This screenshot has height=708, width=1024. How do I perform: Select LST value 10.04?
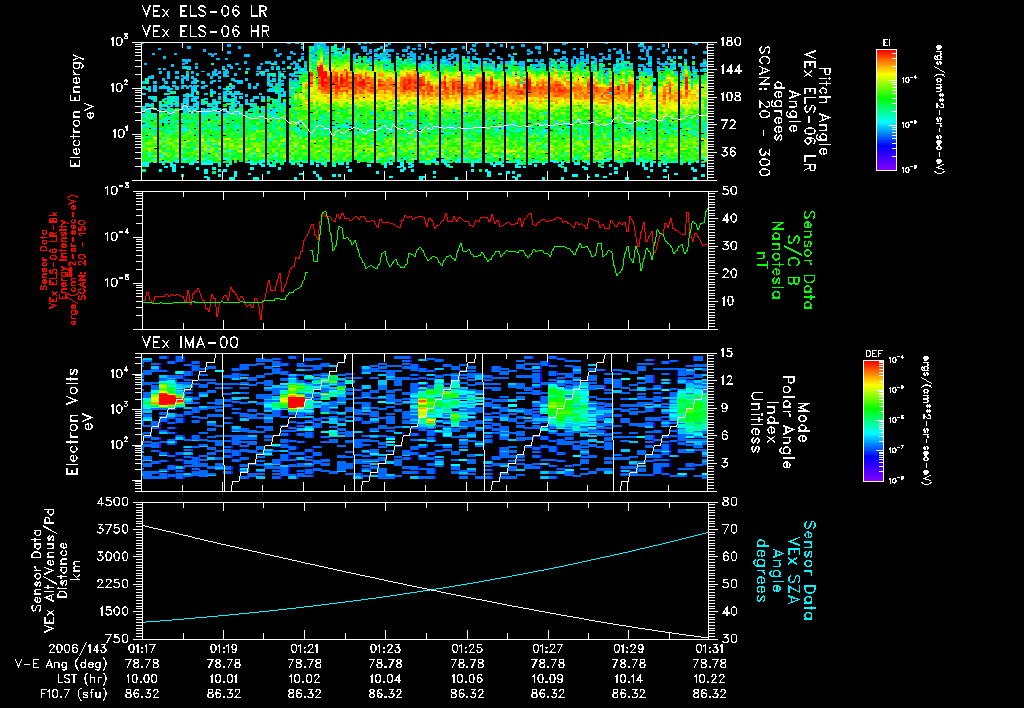(385, 679)
